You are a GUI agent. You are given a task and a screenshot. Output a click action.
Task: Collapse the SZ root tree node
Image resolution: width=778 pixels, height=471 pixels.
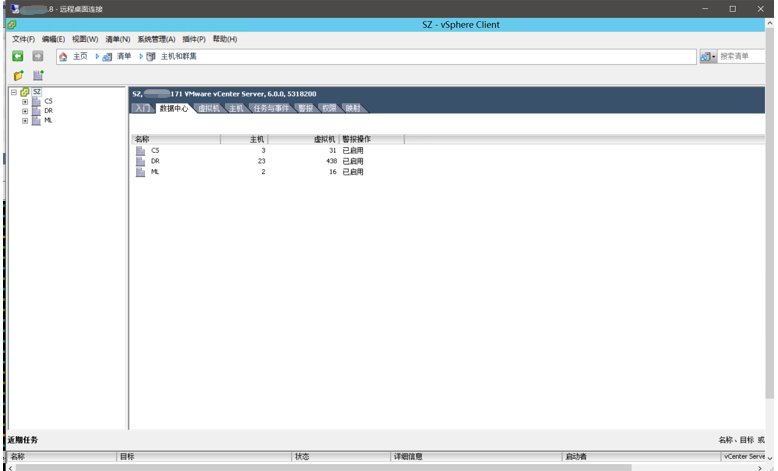(14, 92)
